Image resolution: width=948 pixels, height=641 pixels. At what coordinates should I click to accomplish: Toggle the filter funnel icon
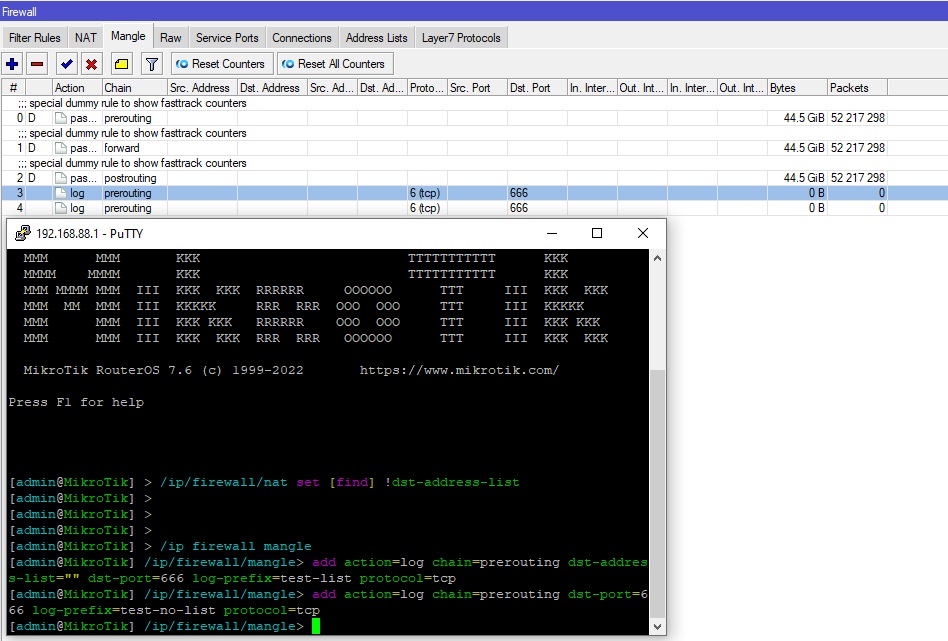click(x=151, y=63)
